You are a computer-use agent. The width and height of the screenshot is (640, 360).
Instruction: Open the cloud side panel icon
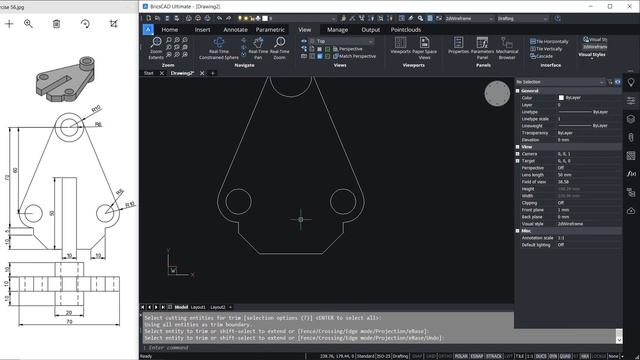coord(631,211)
